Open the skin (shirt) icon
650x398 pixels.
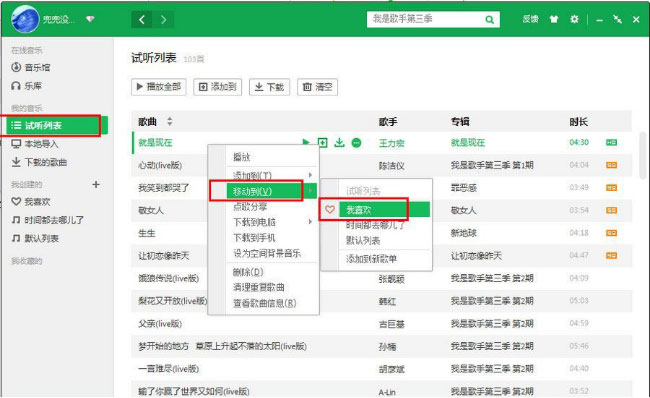pyautogui.click(x=554, y=19)
